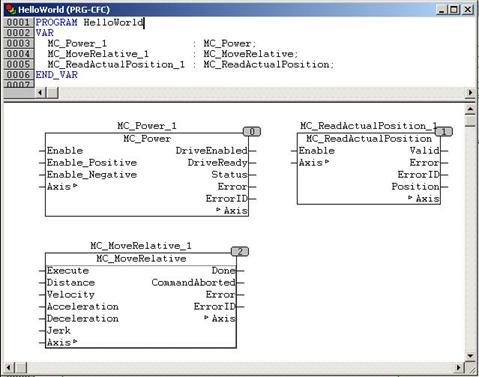Select MC_ReadActualPosition block type header

tap(369, 139)
